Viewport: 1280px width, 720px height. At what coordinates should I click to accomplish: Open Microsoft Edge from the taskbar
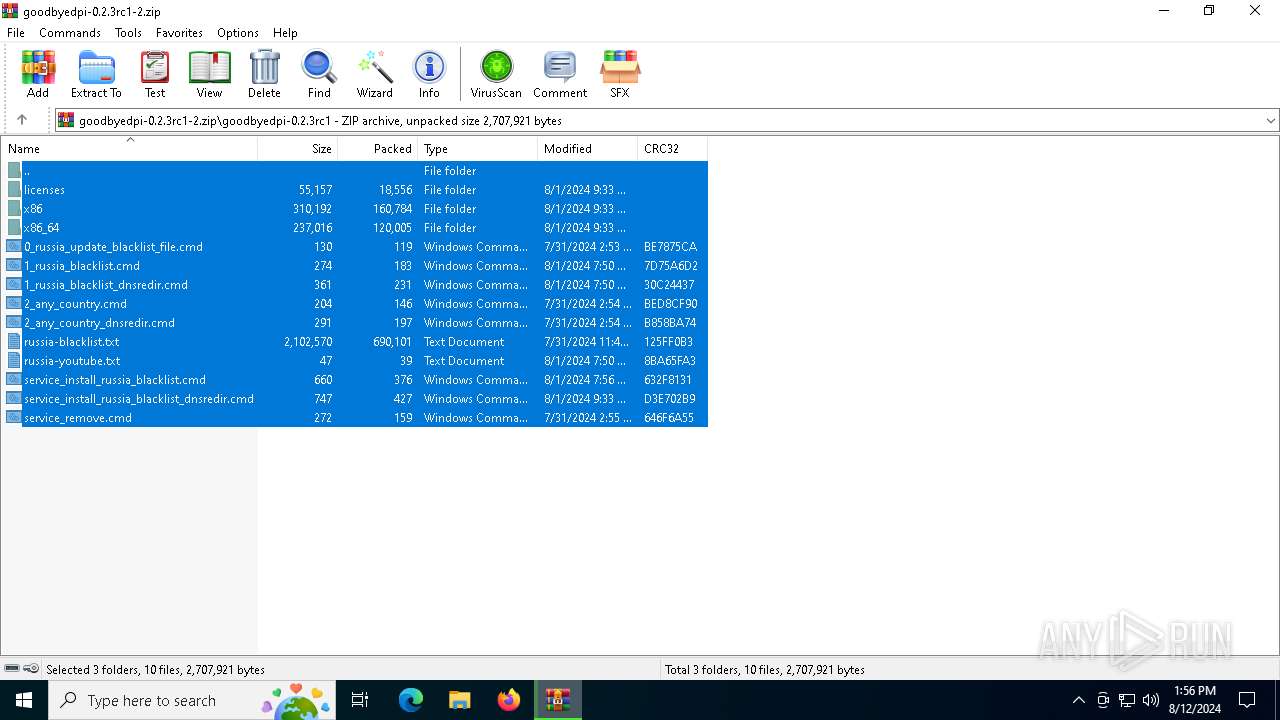(x=411, y=700)
